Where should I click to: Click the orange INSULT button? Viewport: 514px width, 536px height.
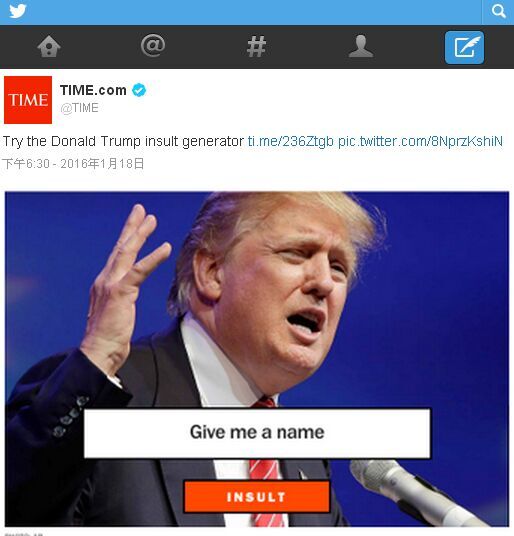257,497
